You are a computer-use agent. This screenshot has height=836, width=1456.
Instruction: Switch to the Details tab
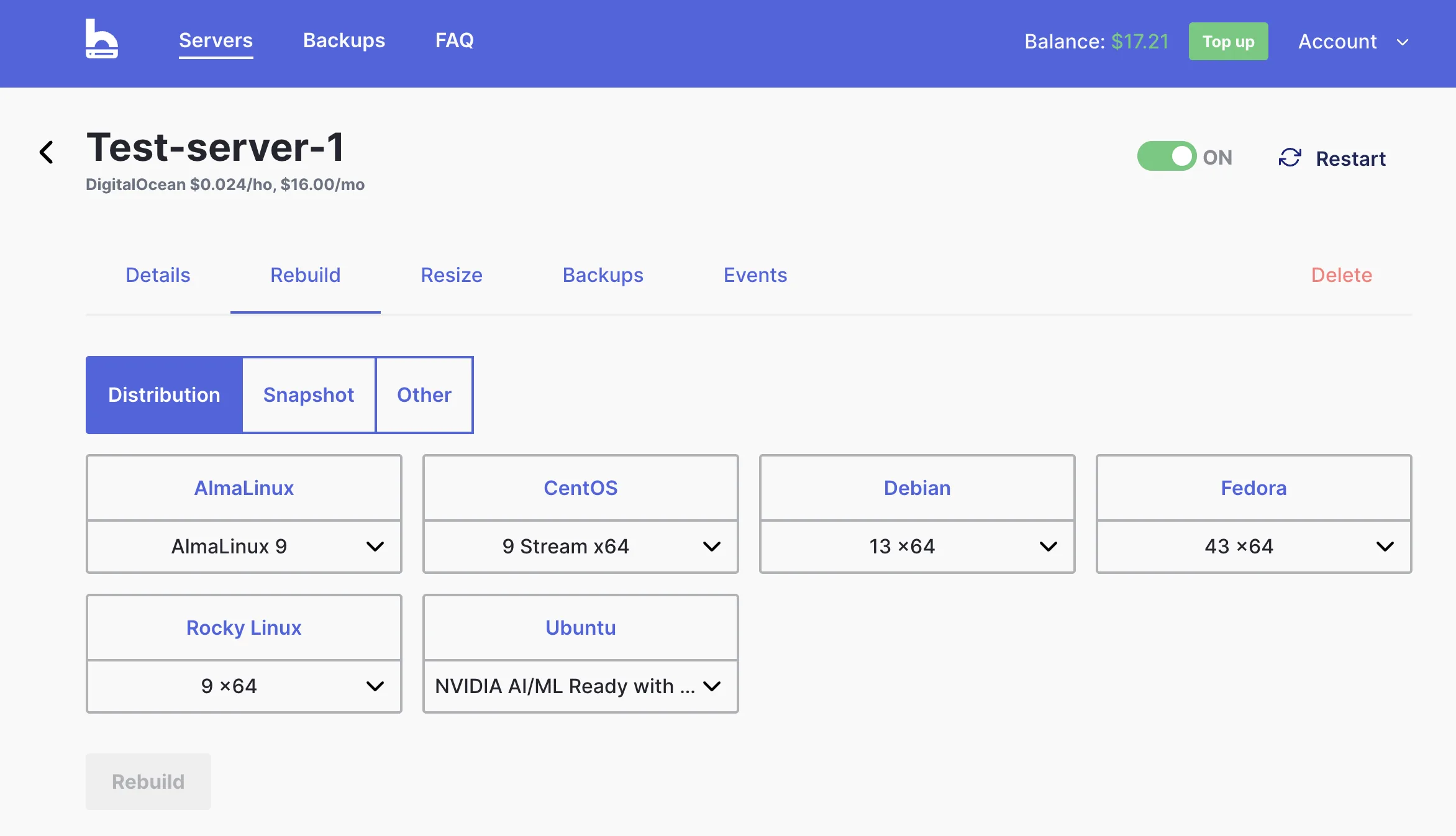158,275
